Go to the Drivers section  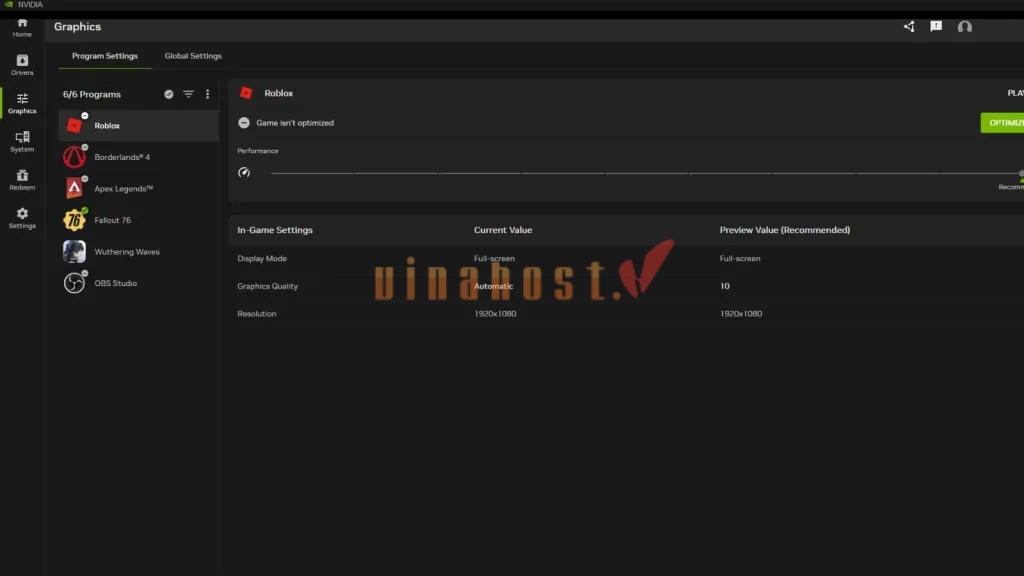click(x=22, y=65)
